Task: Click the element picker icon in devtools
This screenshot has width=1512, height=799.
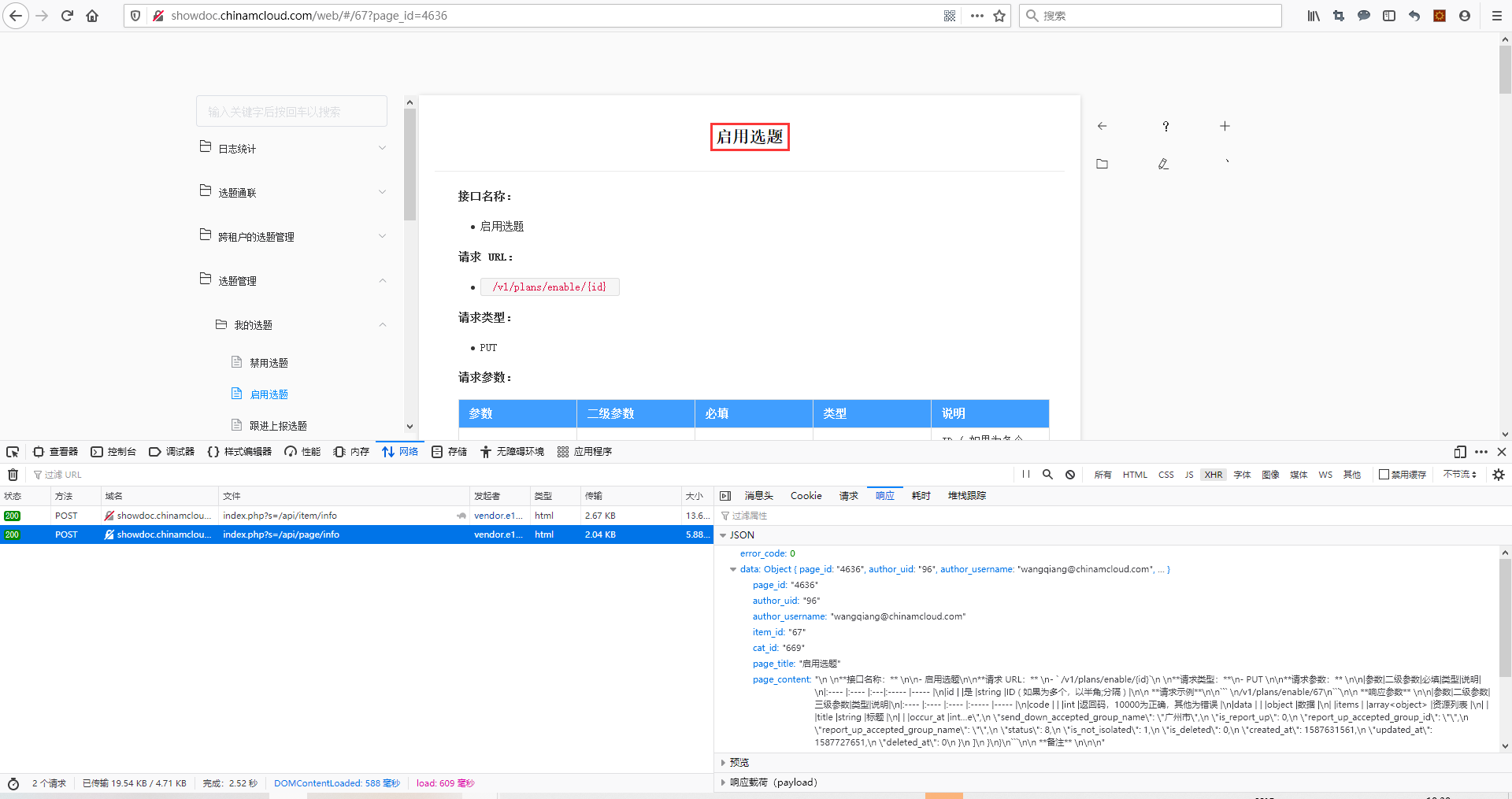Action: [13, 452]
